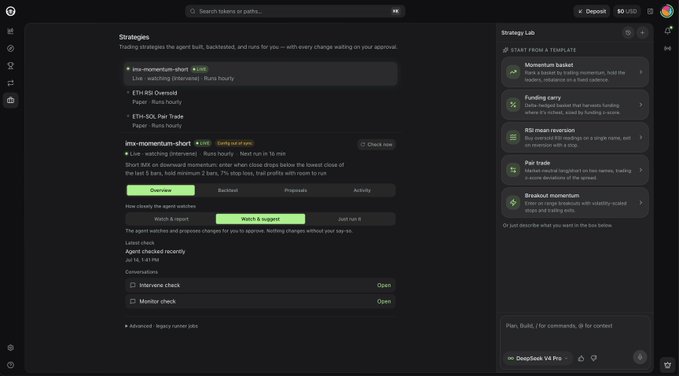Open settings gear icon in left sidebar

pos(11,348)
